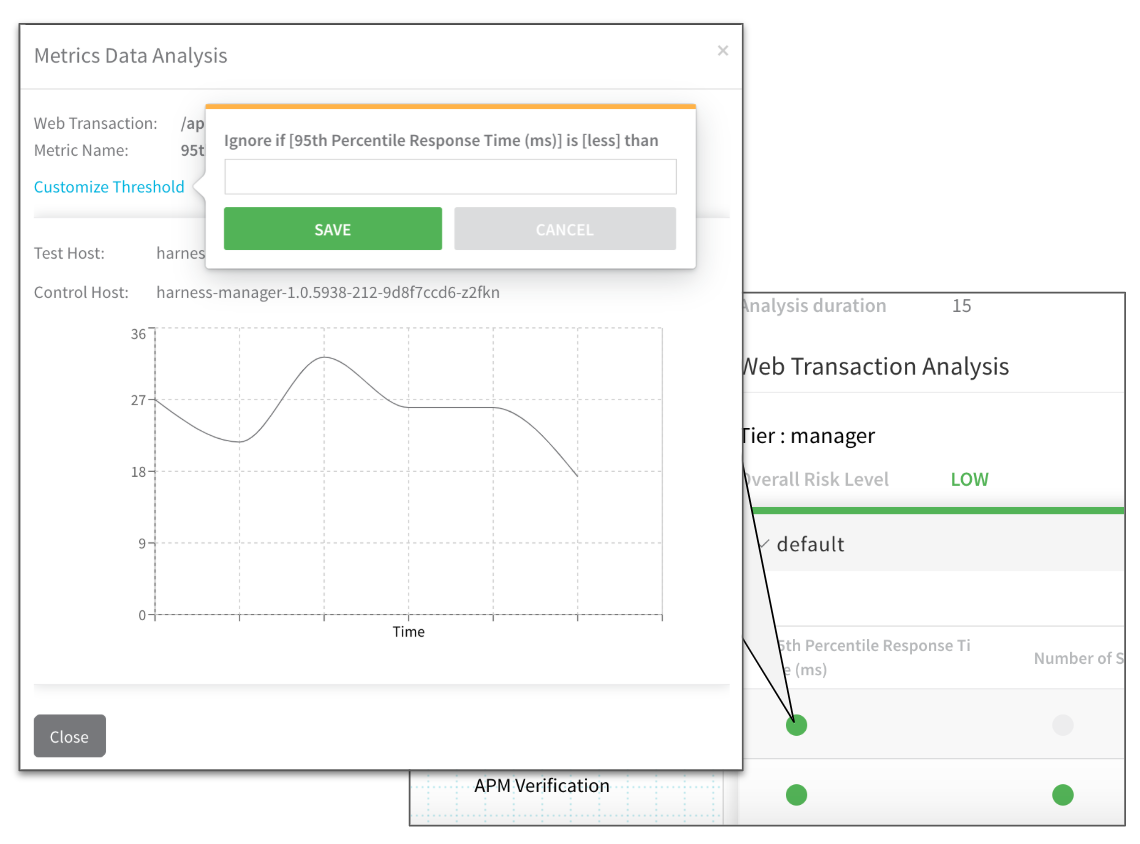Click the green risk level progress bar

tap(937, 510)
